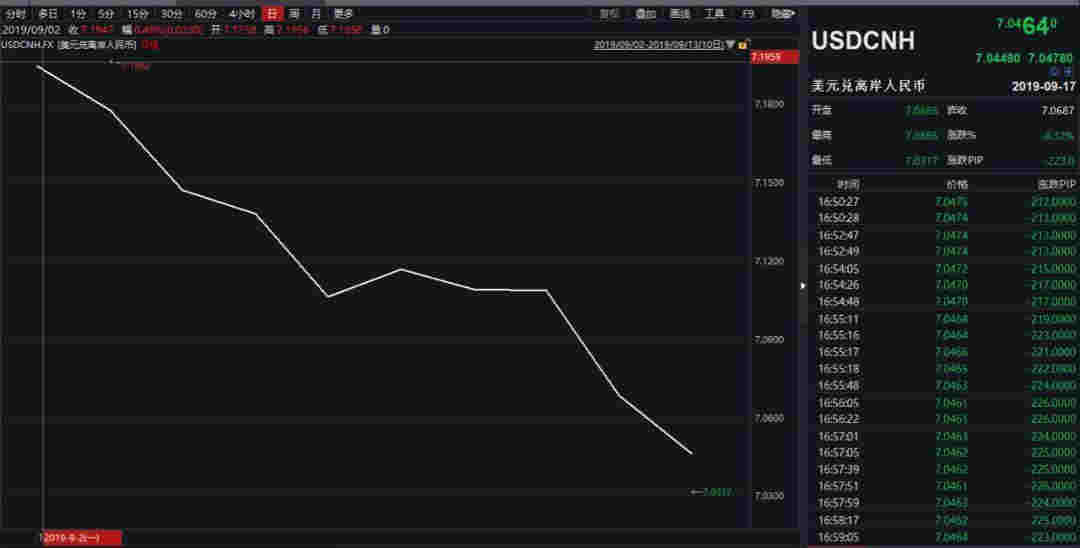Screen dimensions: 1080x548
Task: Click the lock icon beside date range
Action: click(742, 45)
